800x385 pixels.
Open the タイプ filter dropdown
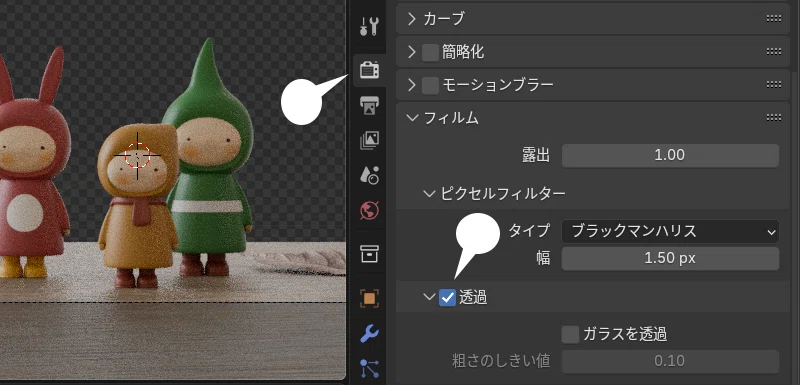coord(670,232)
